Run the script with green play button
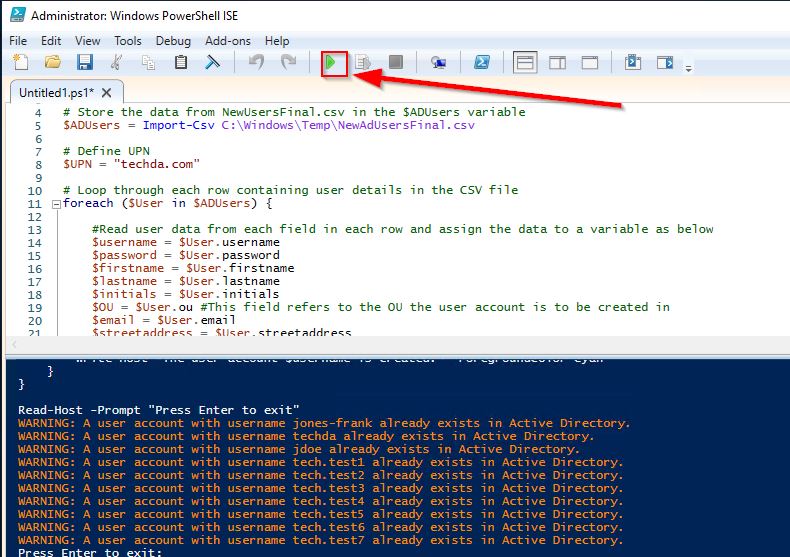790x557 pixels. [x=331, y=63]
